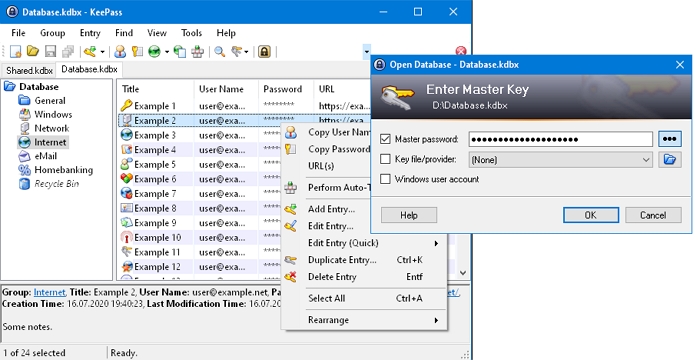Open the Group menu
Viewport: 700px width, 360px height.
click(53, 33)
